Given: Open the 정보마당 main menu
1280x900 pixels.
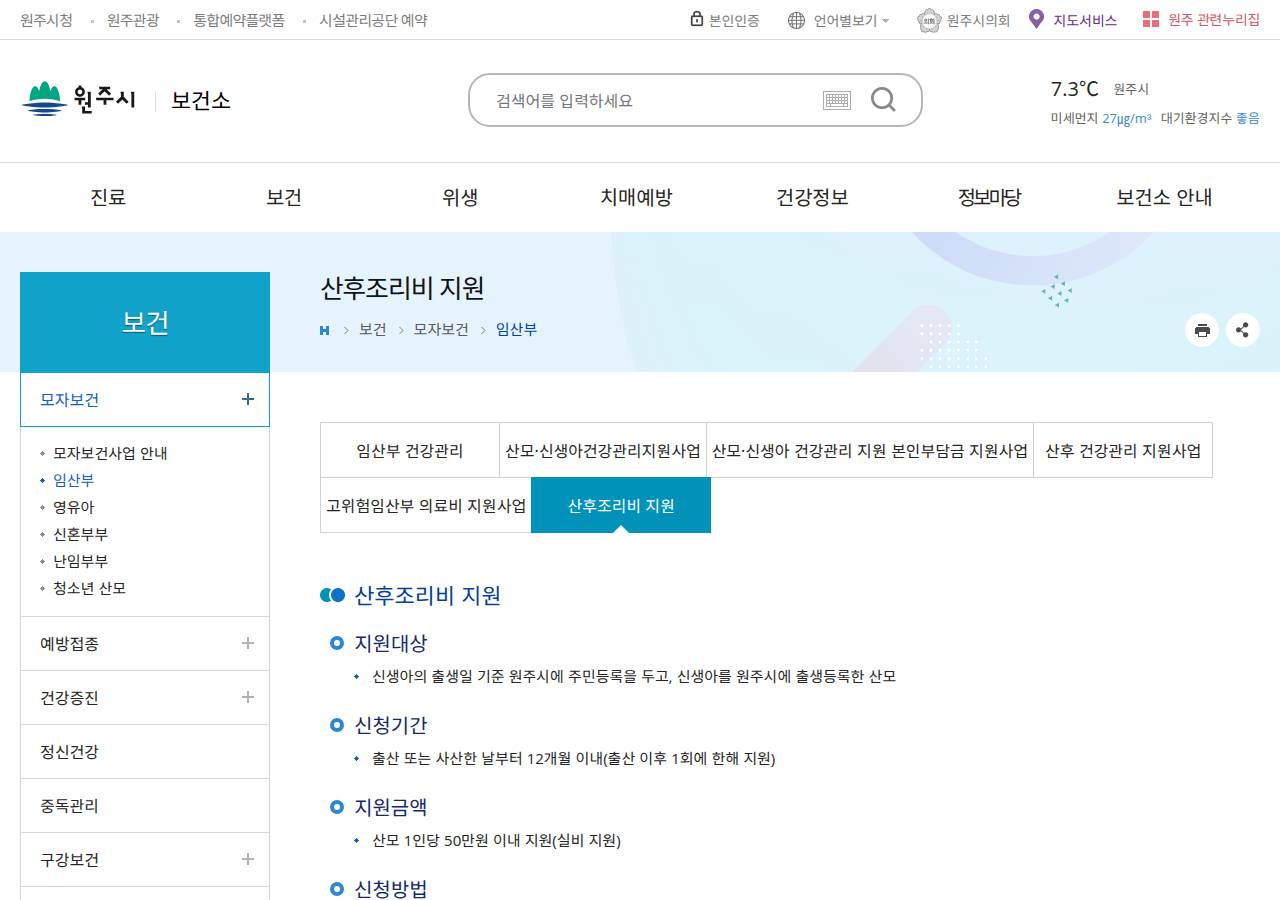Looking at the screenshot, I should pyautogui.click(x=990, y=197).
